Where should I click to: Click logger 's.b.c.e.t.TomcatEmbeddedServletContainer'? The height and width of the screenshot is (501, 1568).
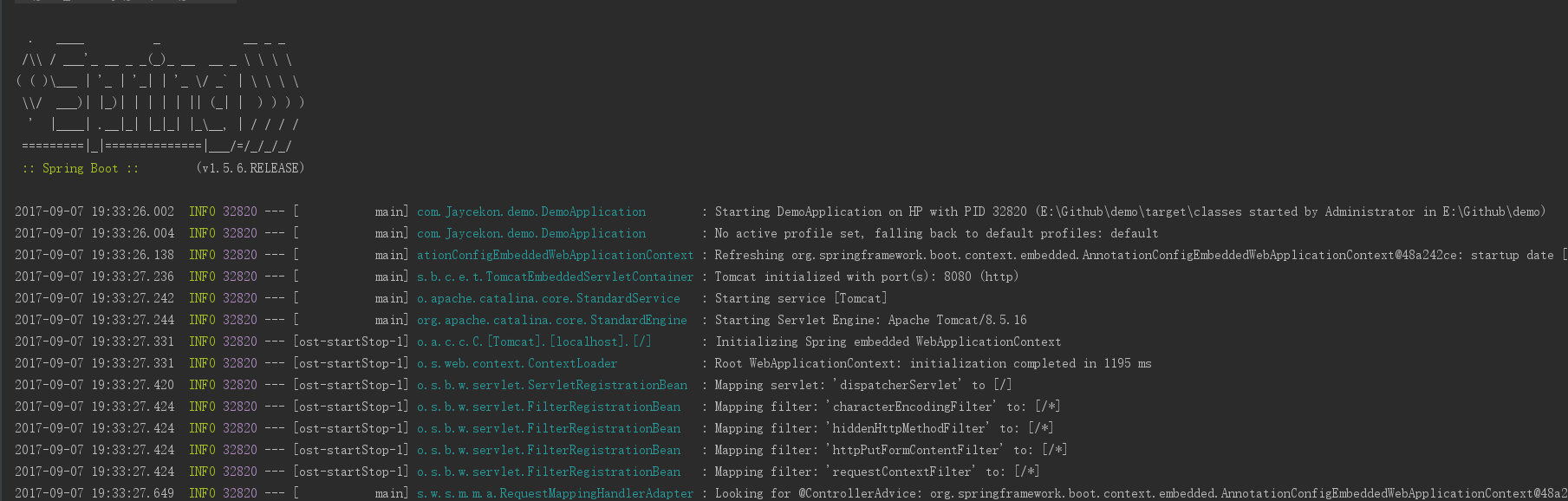click(x=556, y=277)
